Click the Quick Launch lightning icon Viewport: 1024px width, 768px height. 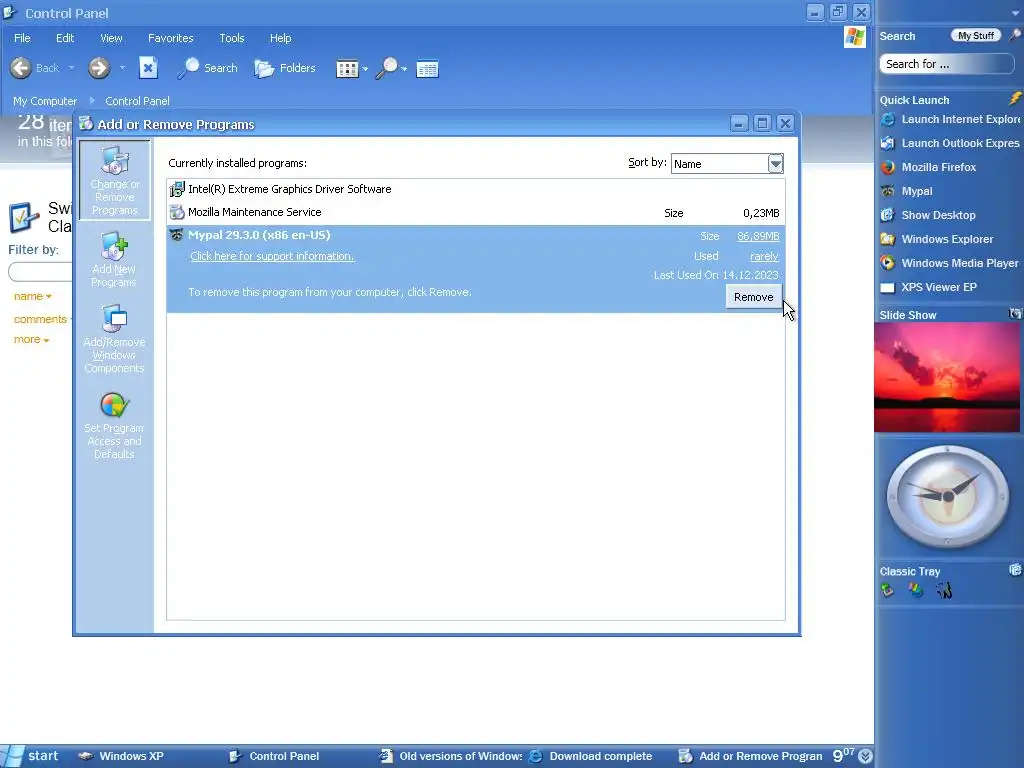[x=1015, y=99]
